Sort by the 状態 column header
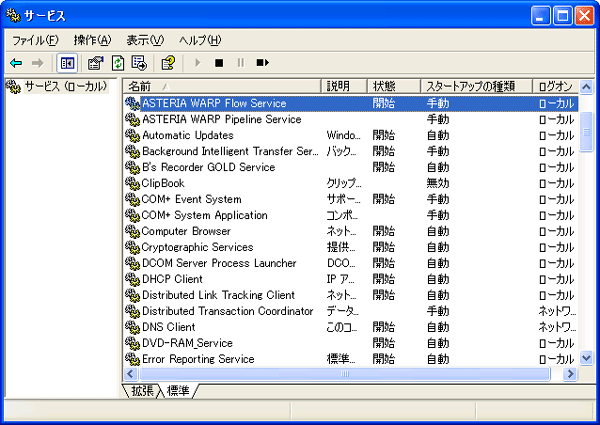This screenshot has height=425, width=600. [394, 86]
